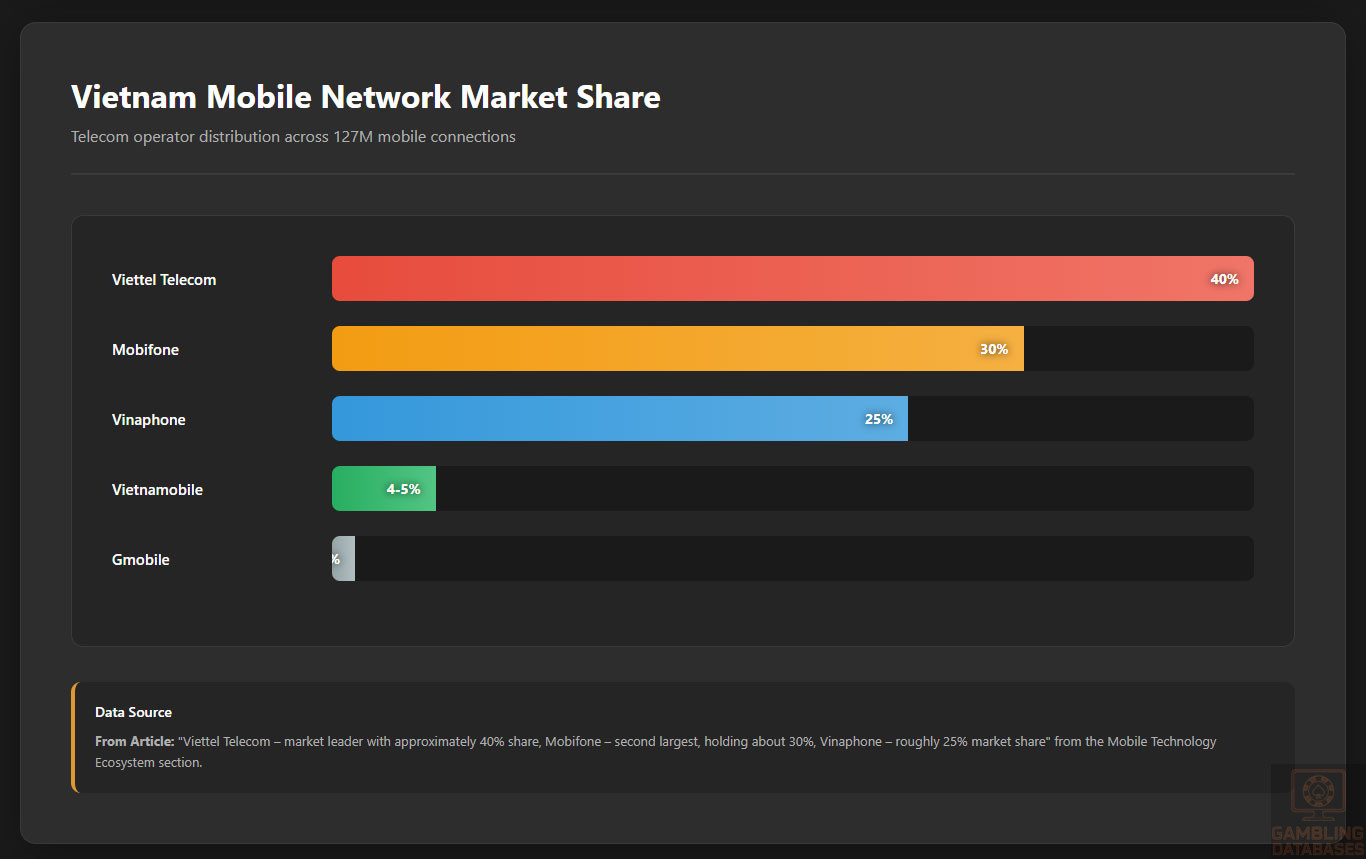
Task: Click the Data Source heading
Action: click(x=133, y=712)
